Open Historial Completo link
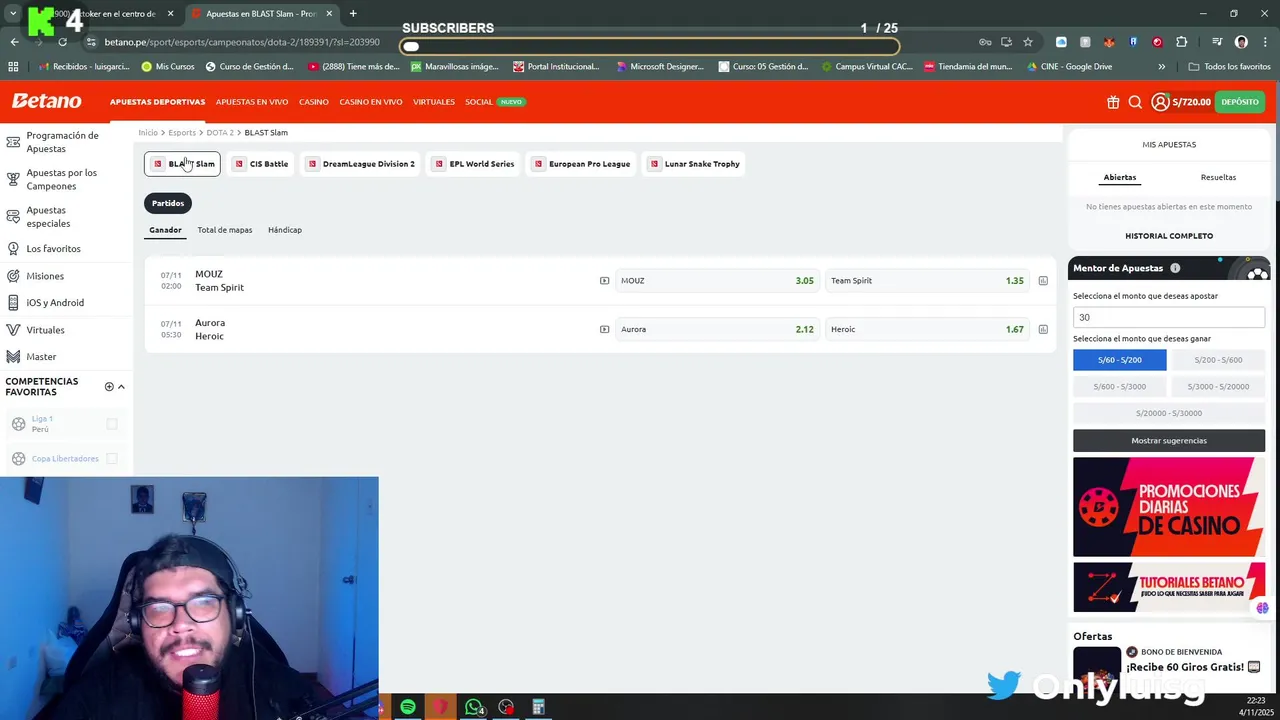This screenshot has width=1280, height=720. click(x=1169, y=236)
